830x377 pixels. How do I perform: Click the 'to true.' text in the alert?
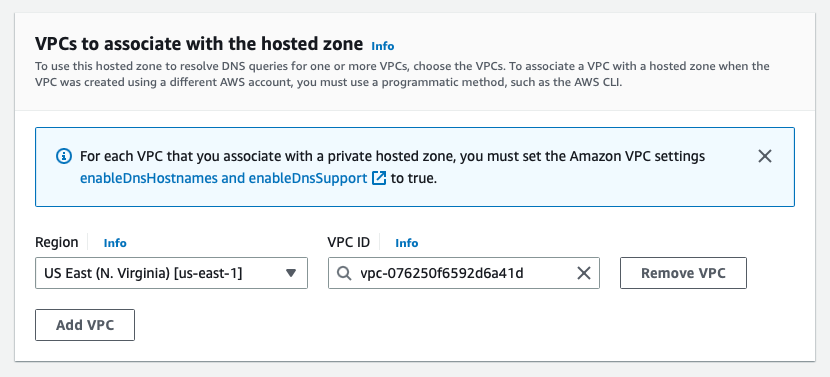414,178
